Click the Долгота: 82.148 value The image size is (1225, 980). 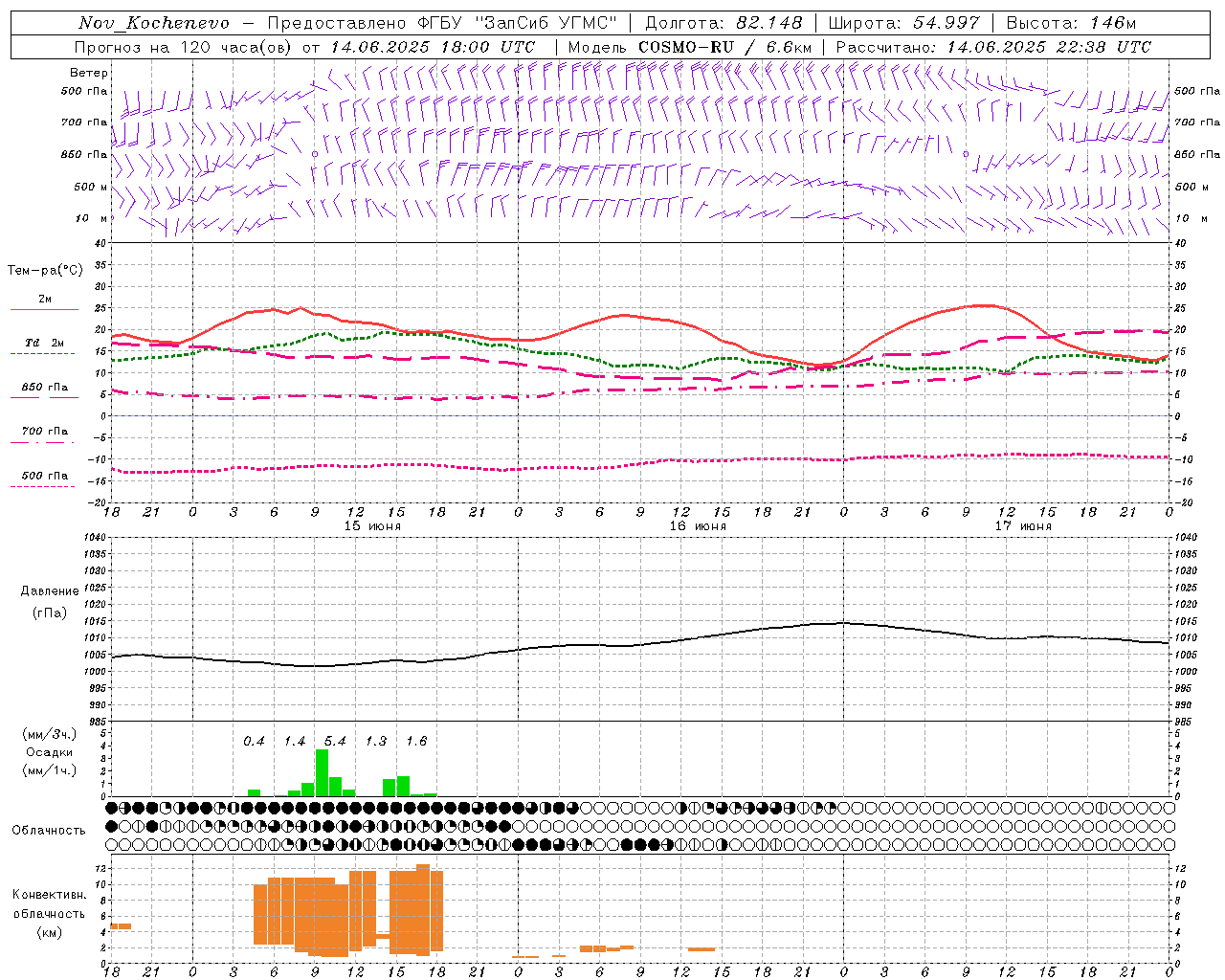pos(724,23)
